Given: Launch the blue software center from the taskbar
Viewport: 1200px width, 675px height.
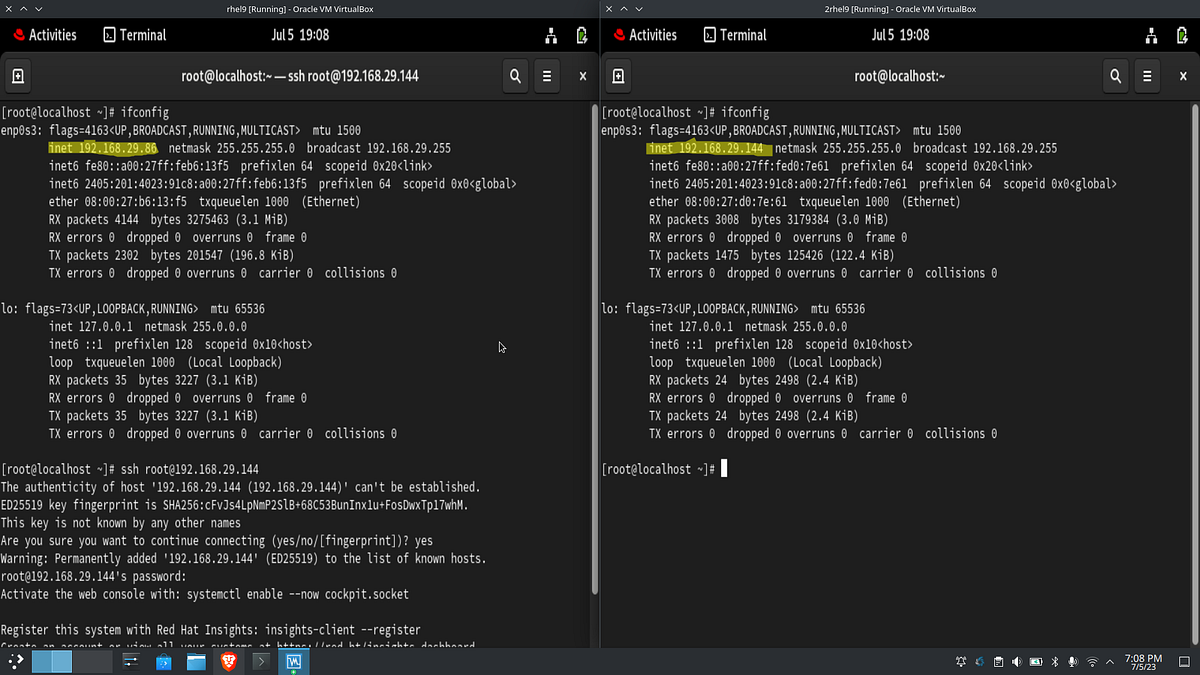Looking at the screenshot, I should tap(163, 661).
